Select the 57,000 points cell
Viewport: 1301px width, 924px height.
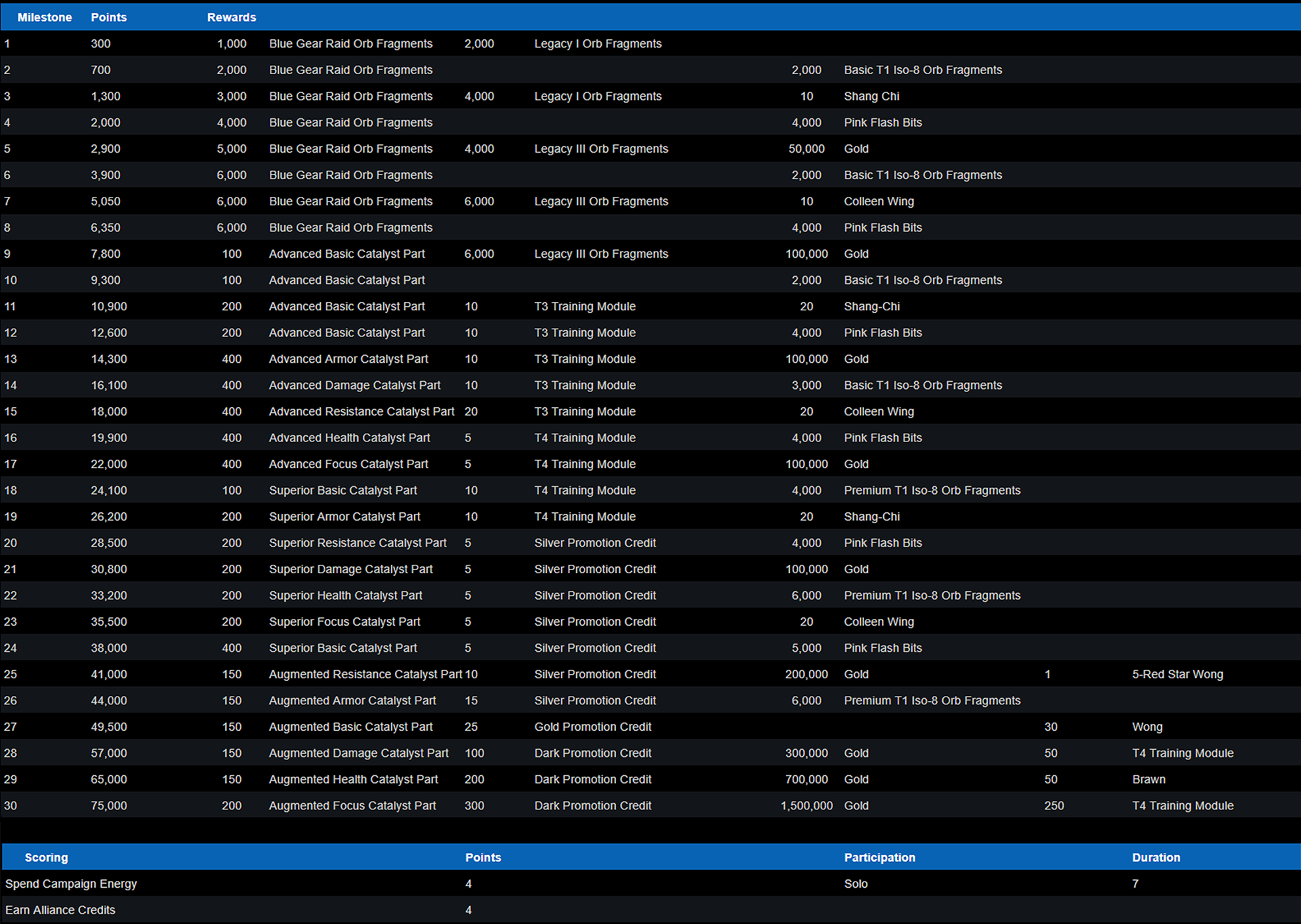click(x=109, y=753)
